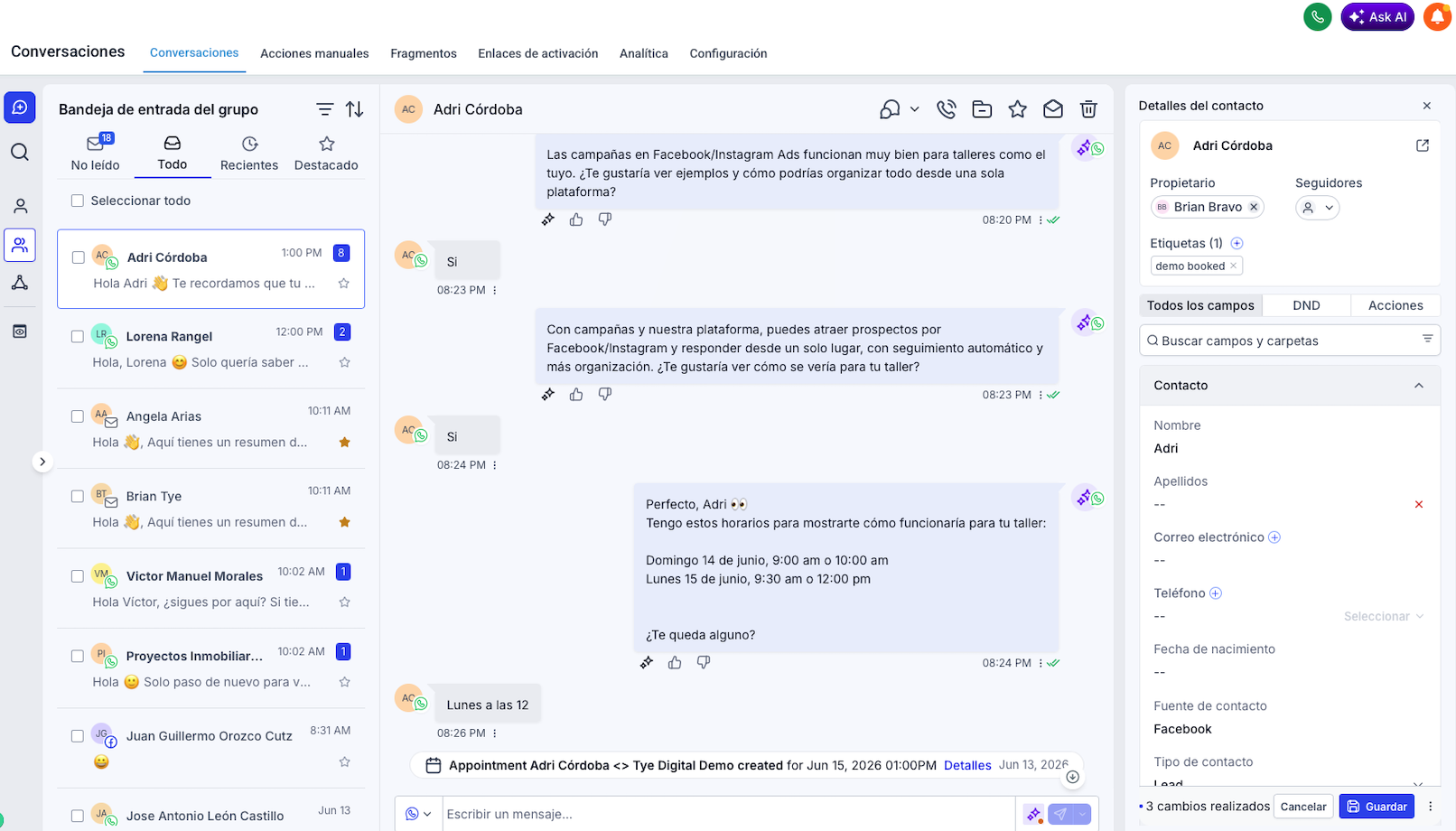Screen dimensions: 1456x831
Task: Star the Adri Córdoba conversation in header
Action: coord(1018,109)
